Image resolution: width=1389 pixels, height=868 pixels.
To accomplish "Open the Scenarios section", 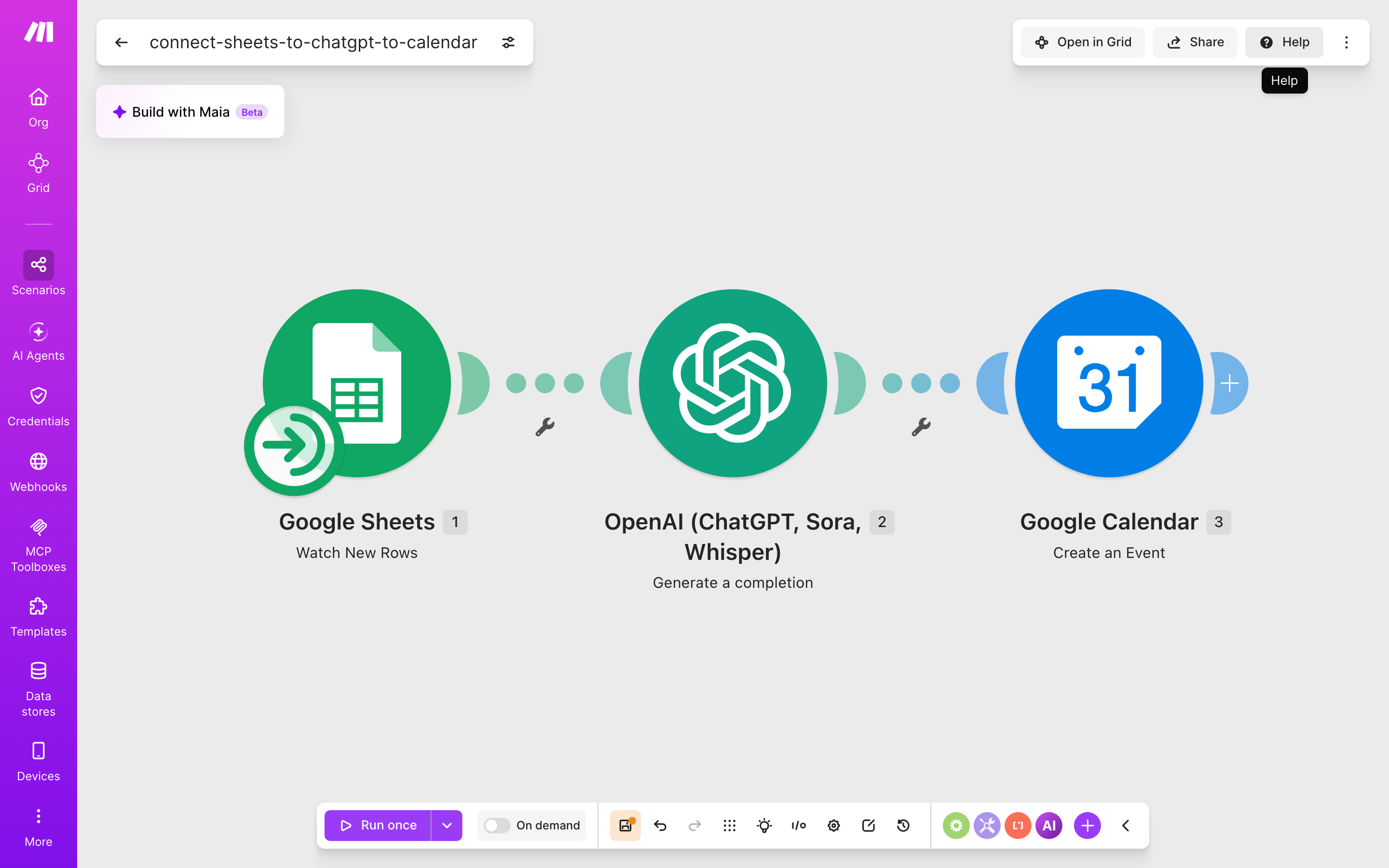I will [39, 273].
